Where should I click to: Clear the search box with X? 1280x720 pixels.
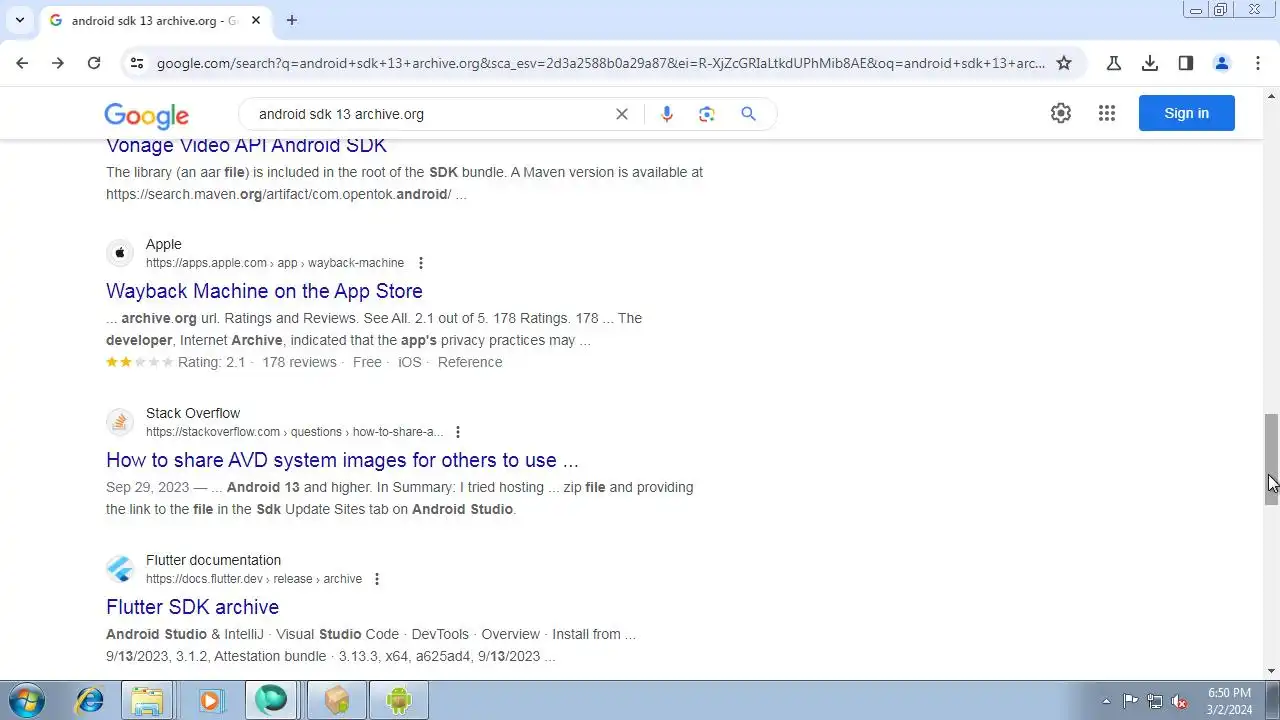point(622,114)
